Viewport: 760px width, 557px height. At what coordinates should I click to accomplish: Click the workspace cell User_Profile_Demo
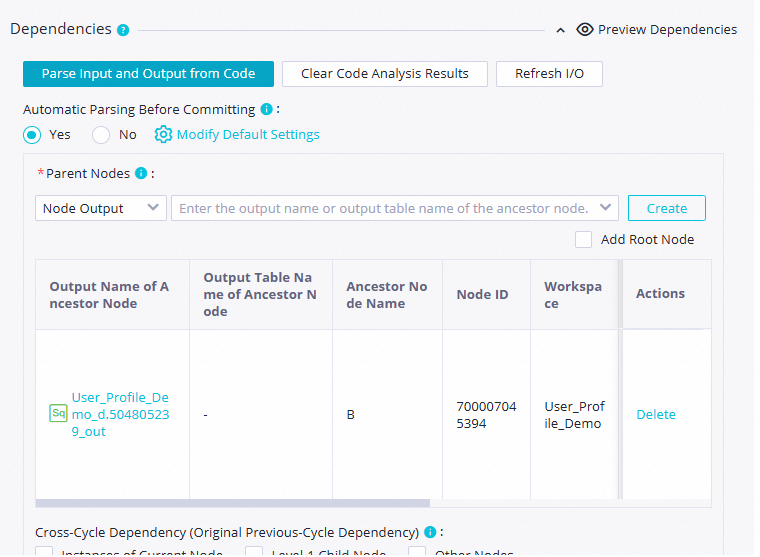click(x=574, y=415)
